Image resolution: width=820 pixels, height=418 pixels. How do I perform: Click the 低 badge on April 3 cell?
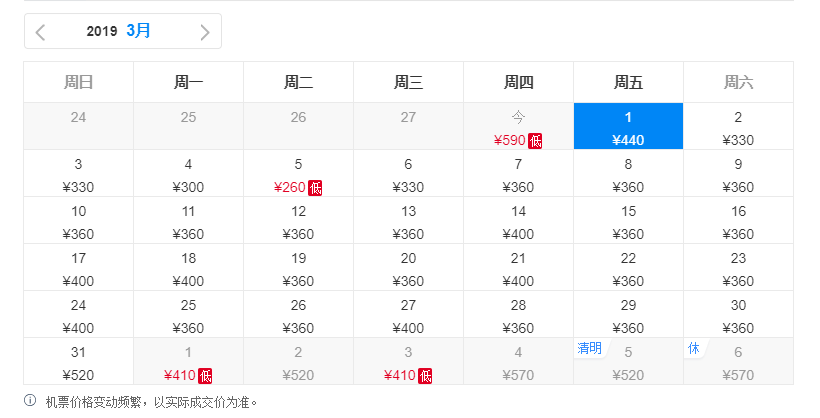pos(425,376)
